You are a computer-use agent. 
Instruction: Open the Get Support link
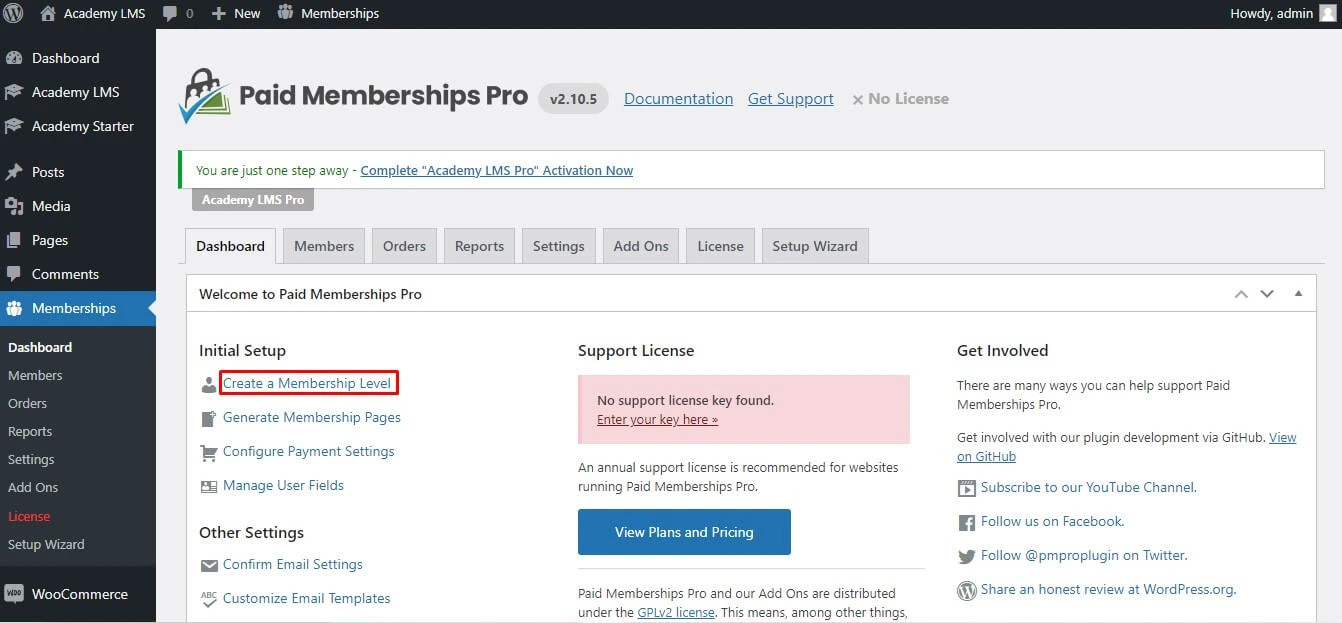pyautogui.click(x=790, y=98)
